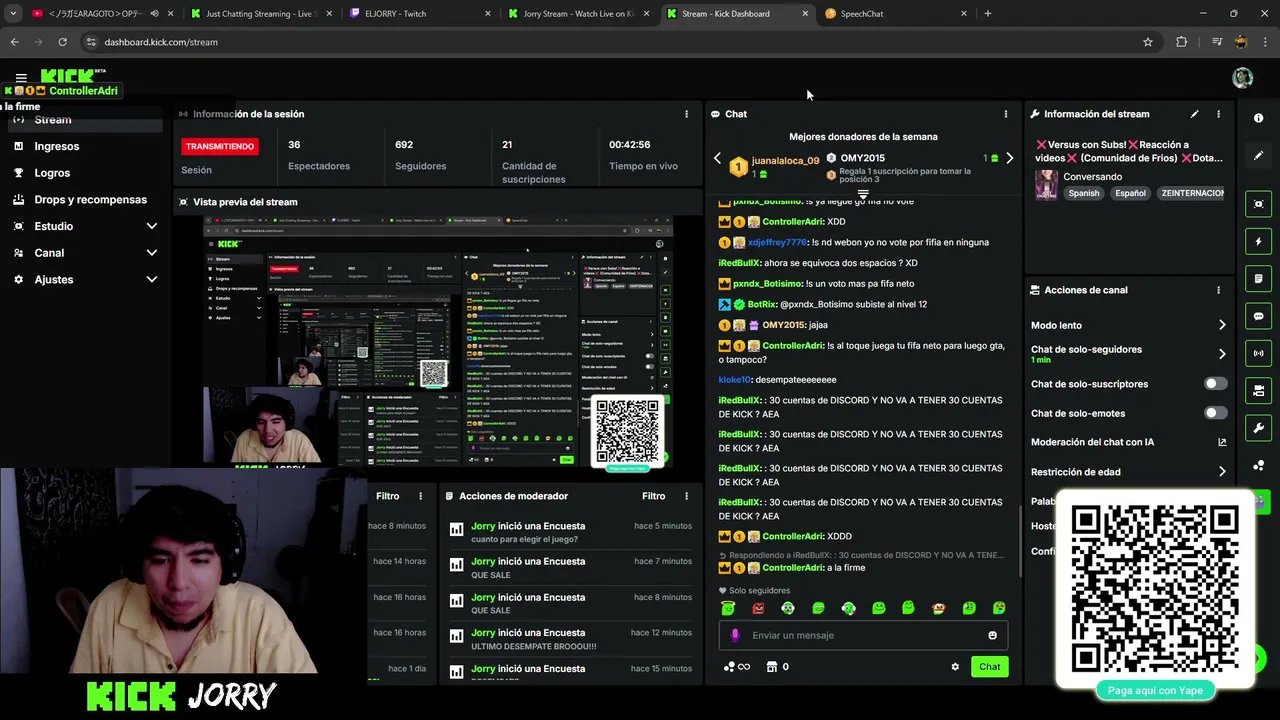Screen dimensions: 1280x720
Task: Collapse top donors with the down chevron
Action: coord(863,194)
